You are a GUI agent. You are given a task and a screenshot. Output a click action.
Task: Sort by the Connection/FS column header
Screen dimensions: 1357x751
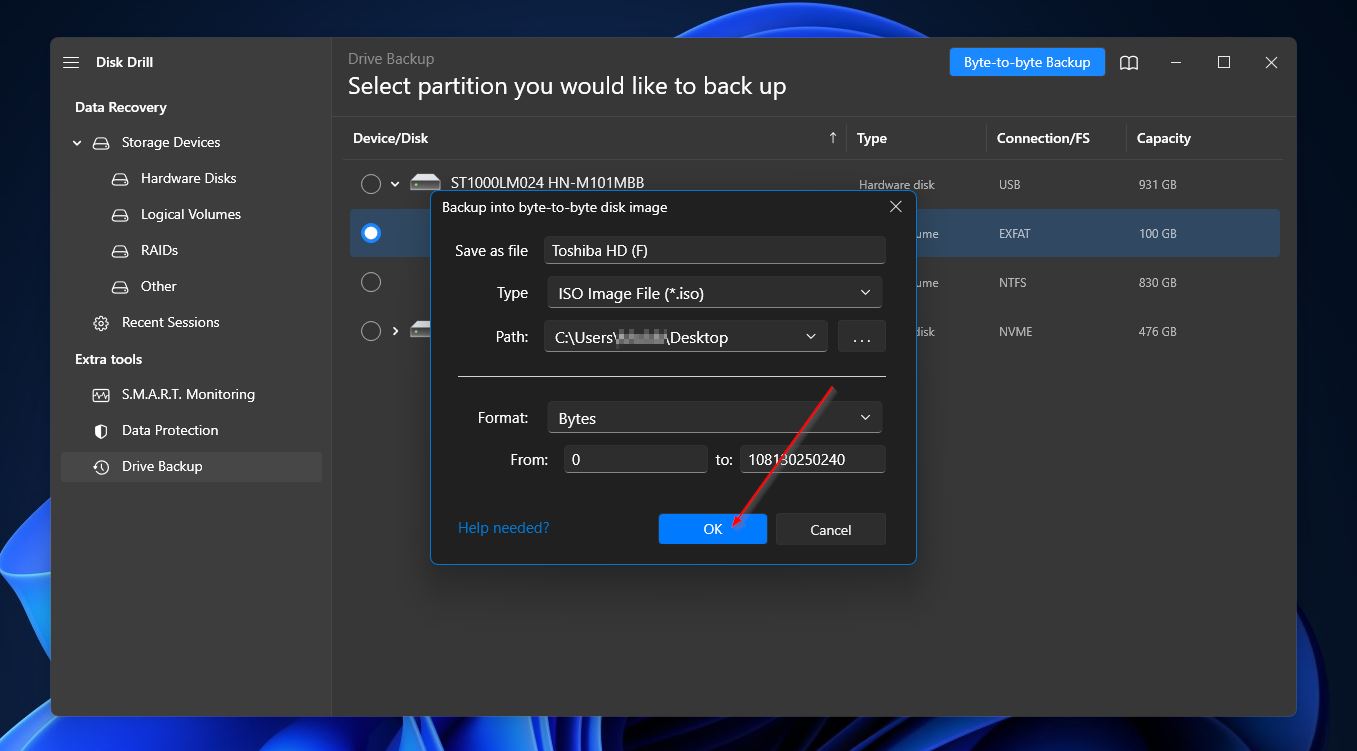point(1043,138)
